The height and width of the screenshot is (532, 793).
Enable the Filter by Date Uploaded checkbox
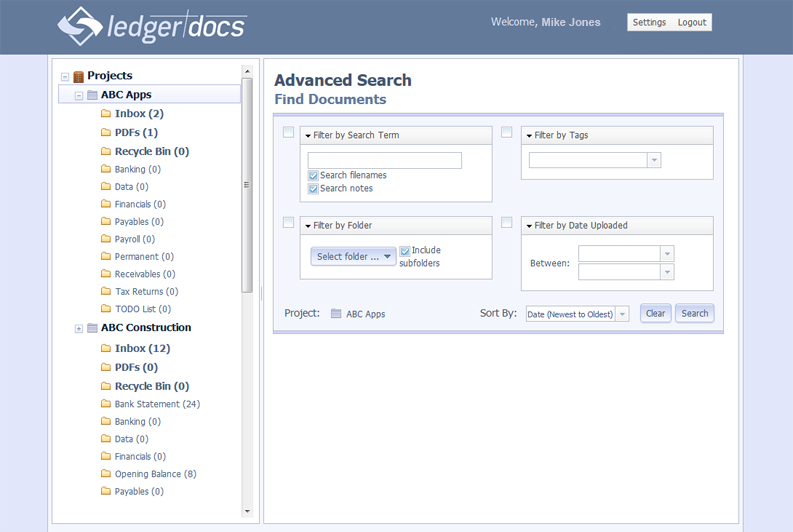[x=506, y=223]
